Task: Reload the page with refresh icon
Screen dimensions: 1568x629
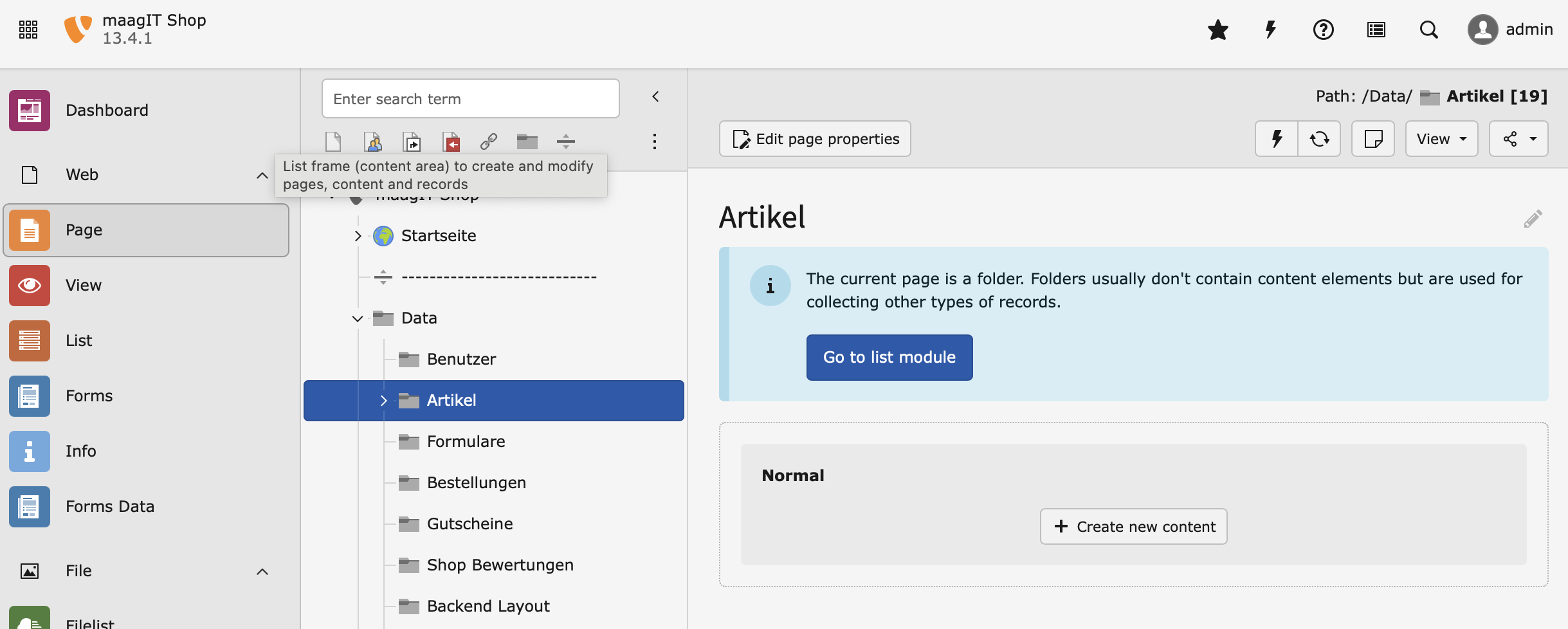Action: click(x=1319, y=139)
